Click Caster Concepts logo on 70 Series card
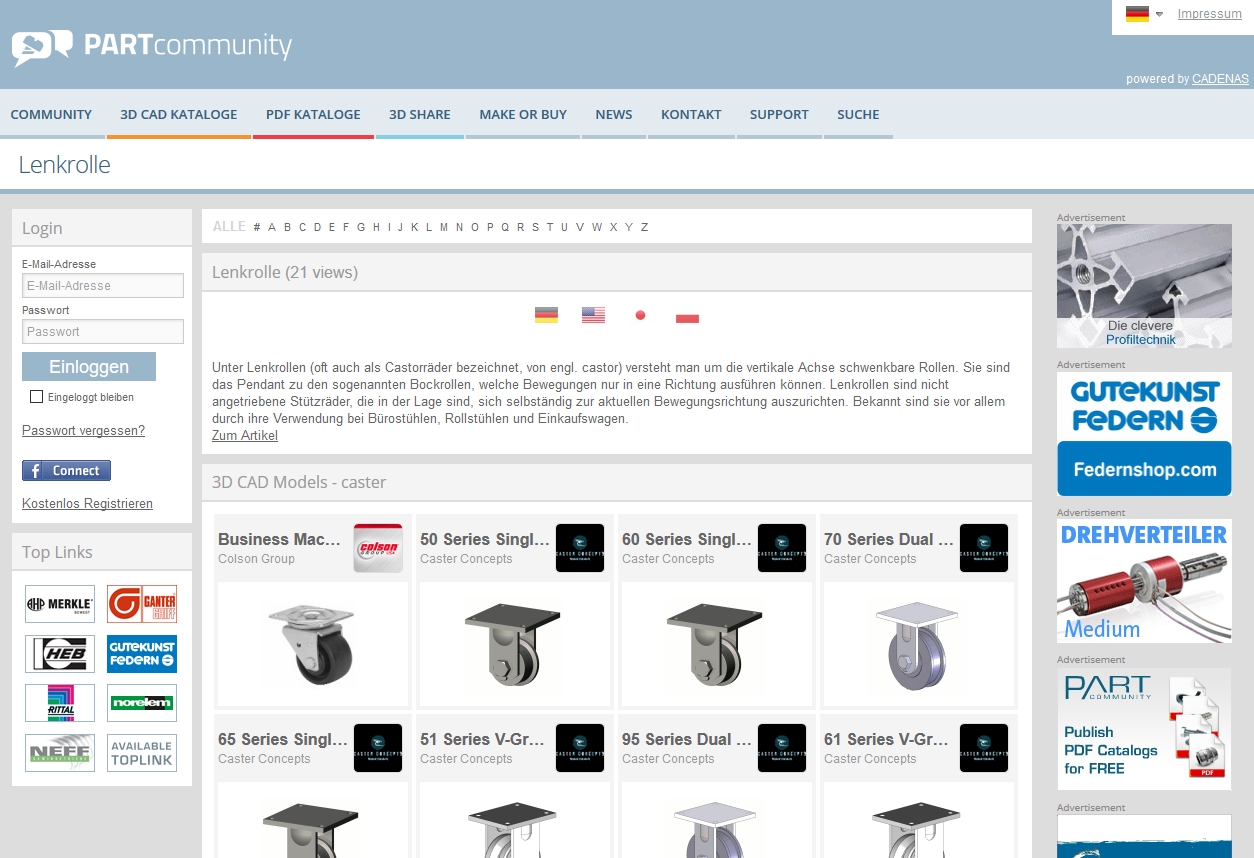This screenshot has width=1254, height=858. [984, 548]
